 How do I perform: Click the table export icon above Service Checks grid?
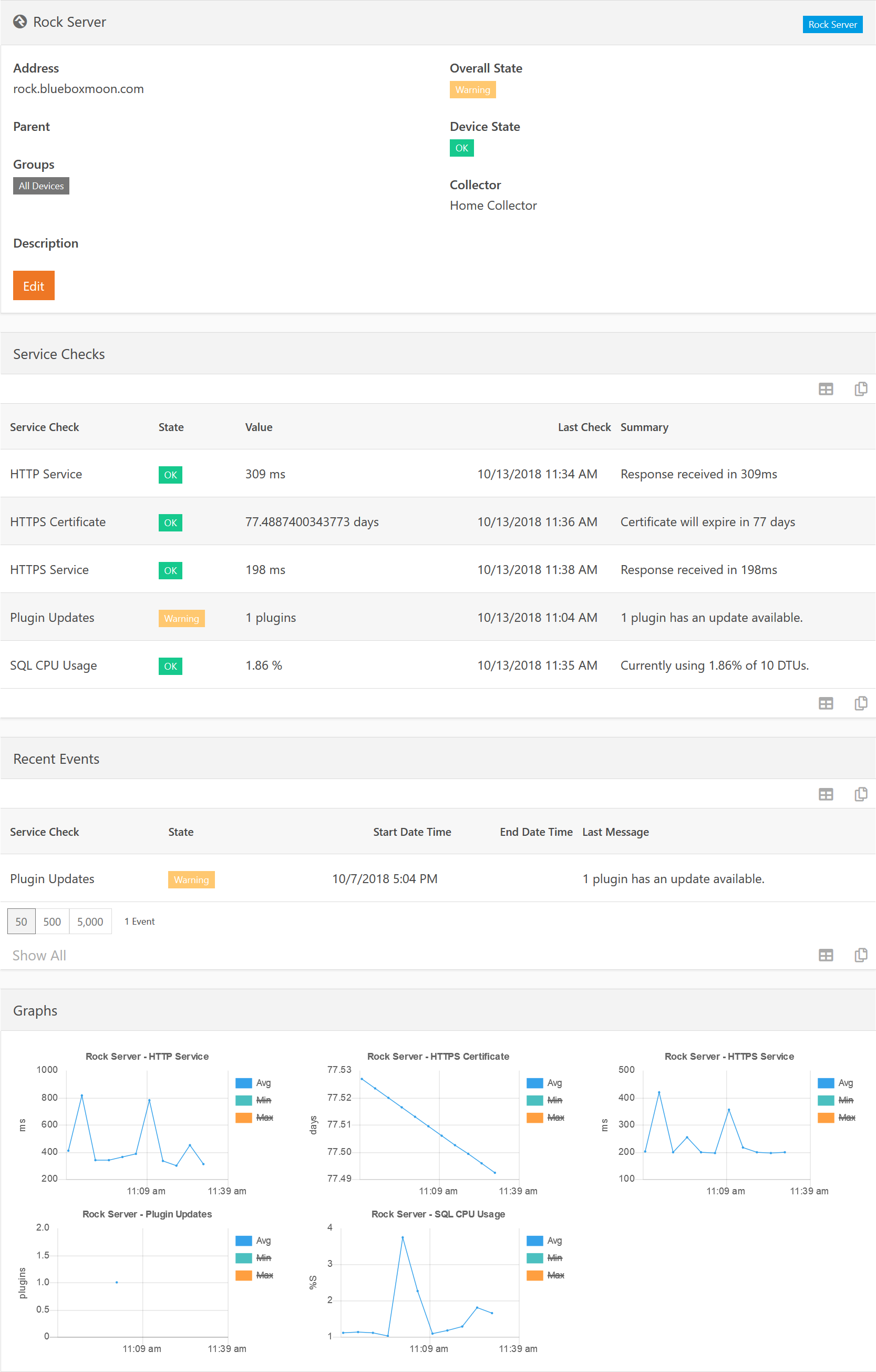826,389
